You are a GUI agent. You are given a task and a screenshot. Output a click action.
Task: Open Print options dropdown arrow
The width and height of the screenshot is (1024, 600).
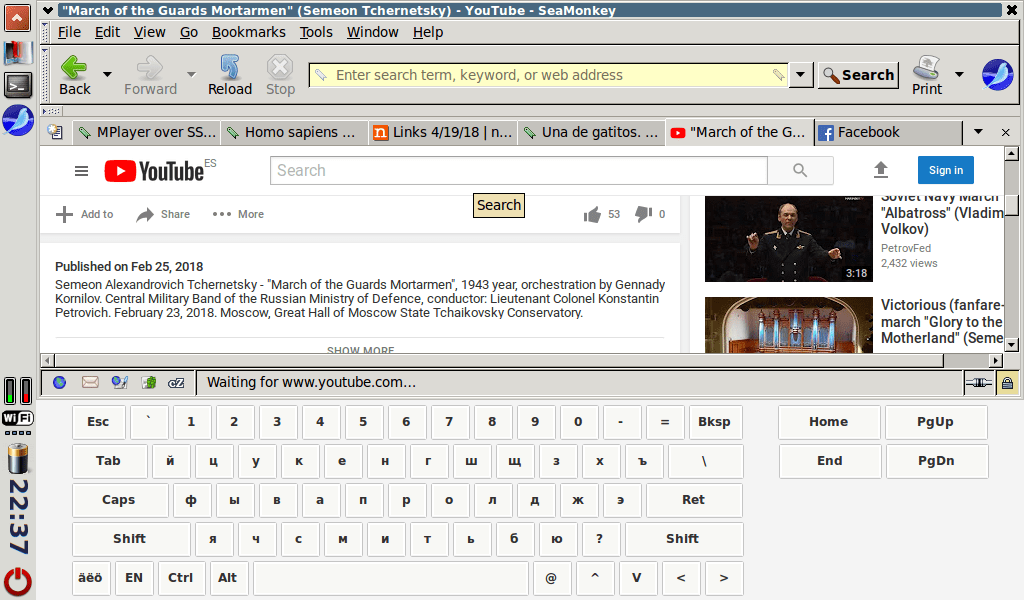pyautogui.click(x=959, y=74)
